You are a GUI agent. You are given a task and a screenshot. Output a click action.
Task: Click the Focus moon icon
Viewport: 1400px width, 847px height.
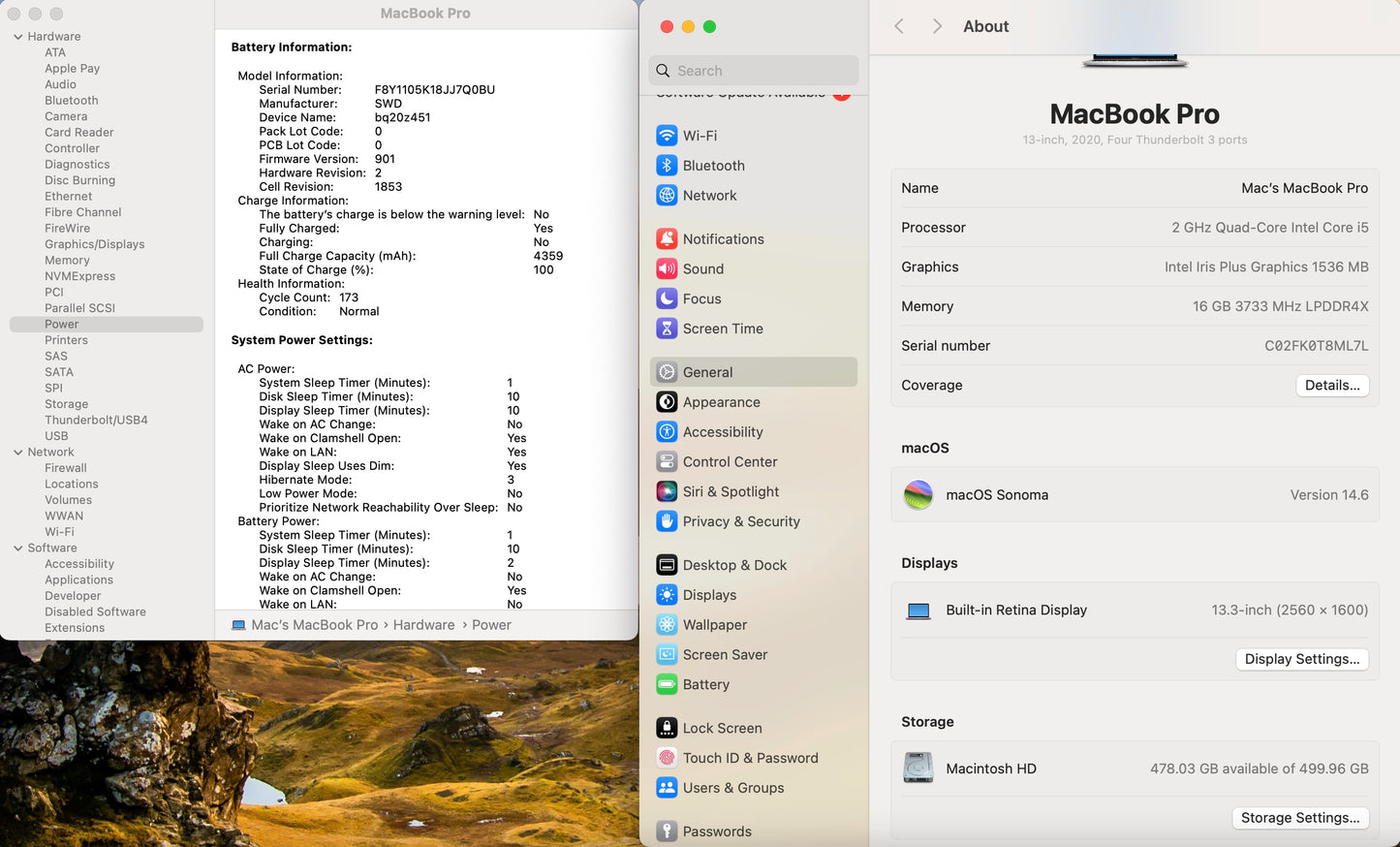(x=667, y=299)
